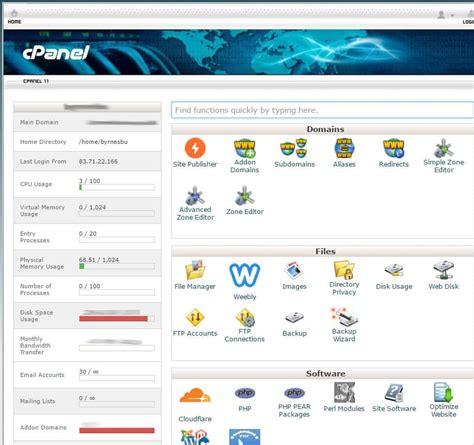The image size is (474, 445).
Task: Open Directory Privacy
Action: pos(344,278)
